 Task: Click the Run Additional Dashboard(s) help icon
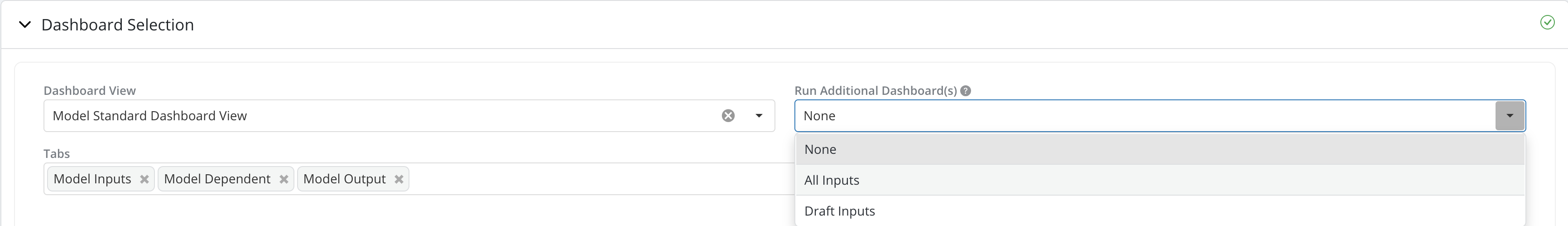[x=965, y=91]
